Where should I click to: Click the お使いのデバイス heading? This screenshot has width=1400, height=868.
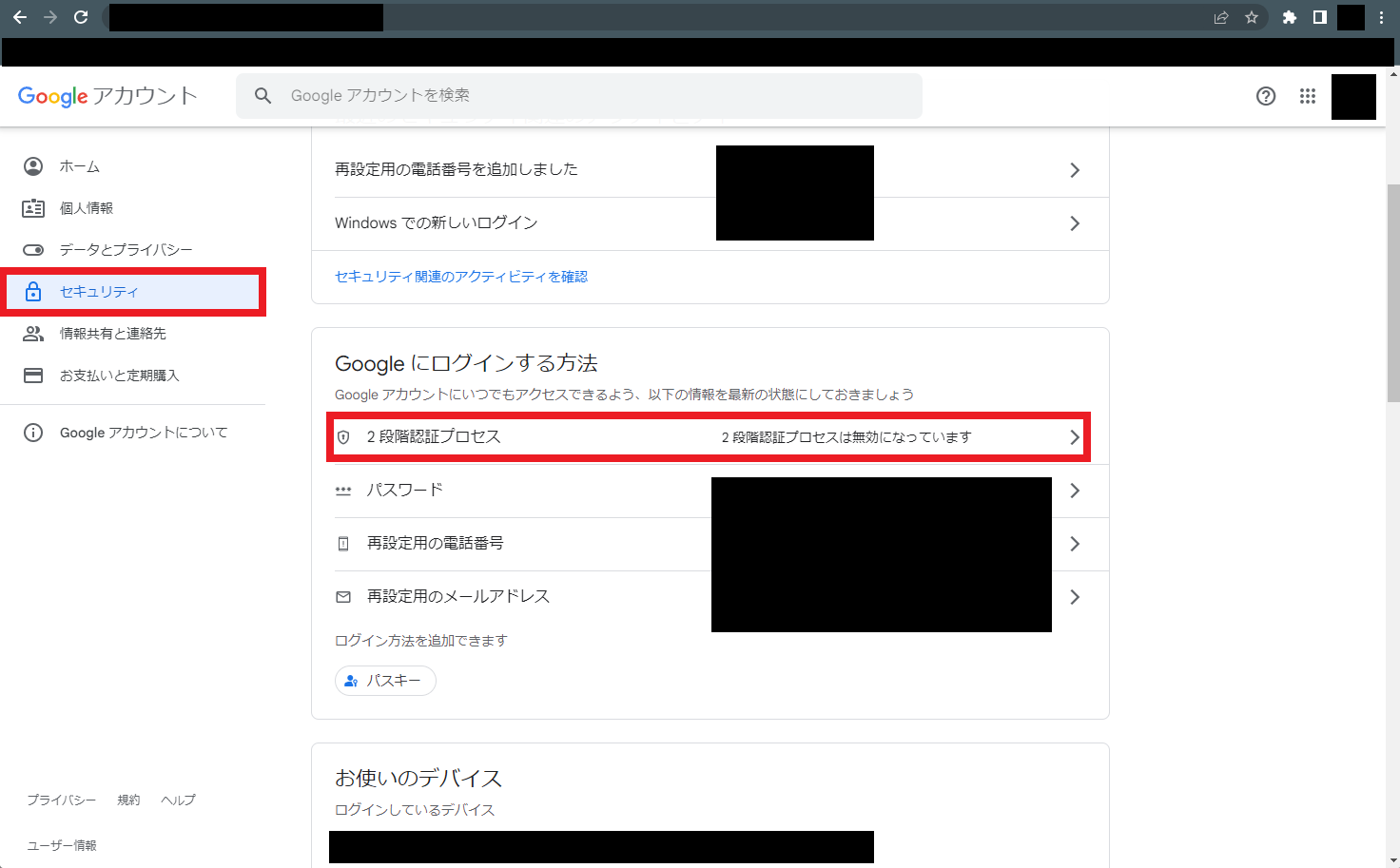coord(418,779)
